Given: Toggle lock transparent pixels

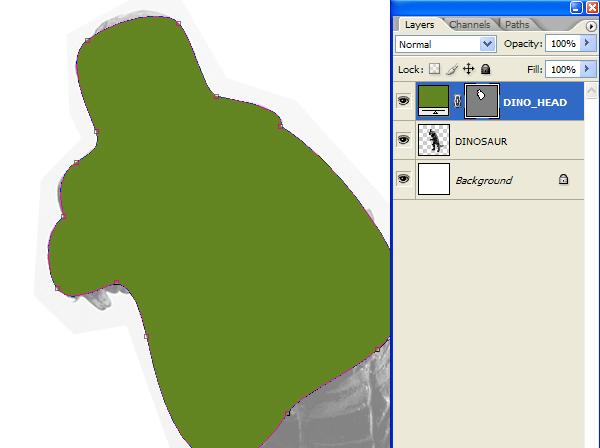Looking at the screenshot, I should tap(434, 69).
